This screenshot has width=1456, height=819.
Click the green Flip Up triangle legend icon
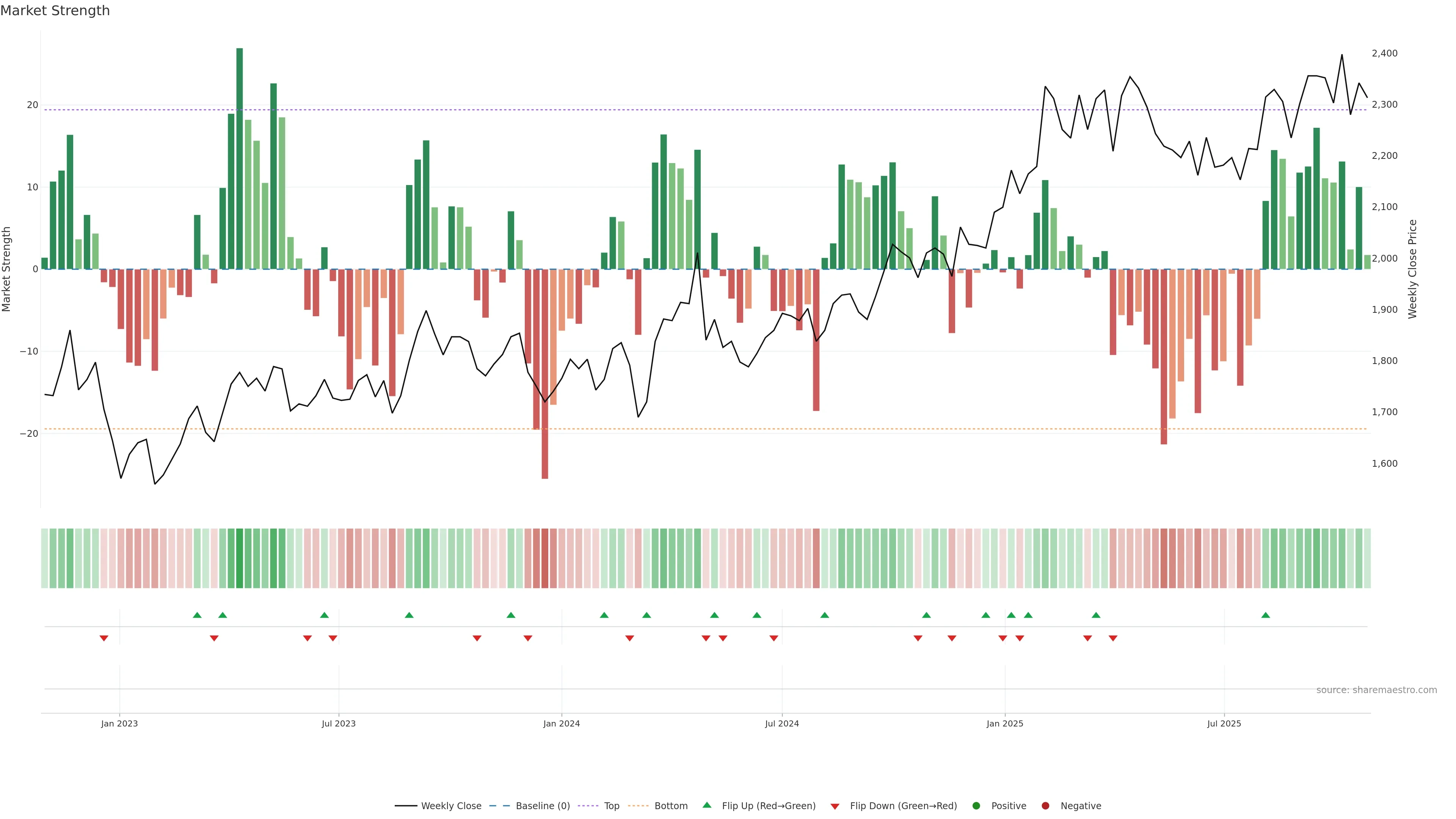pyautogui.click(x=706, y=805)
